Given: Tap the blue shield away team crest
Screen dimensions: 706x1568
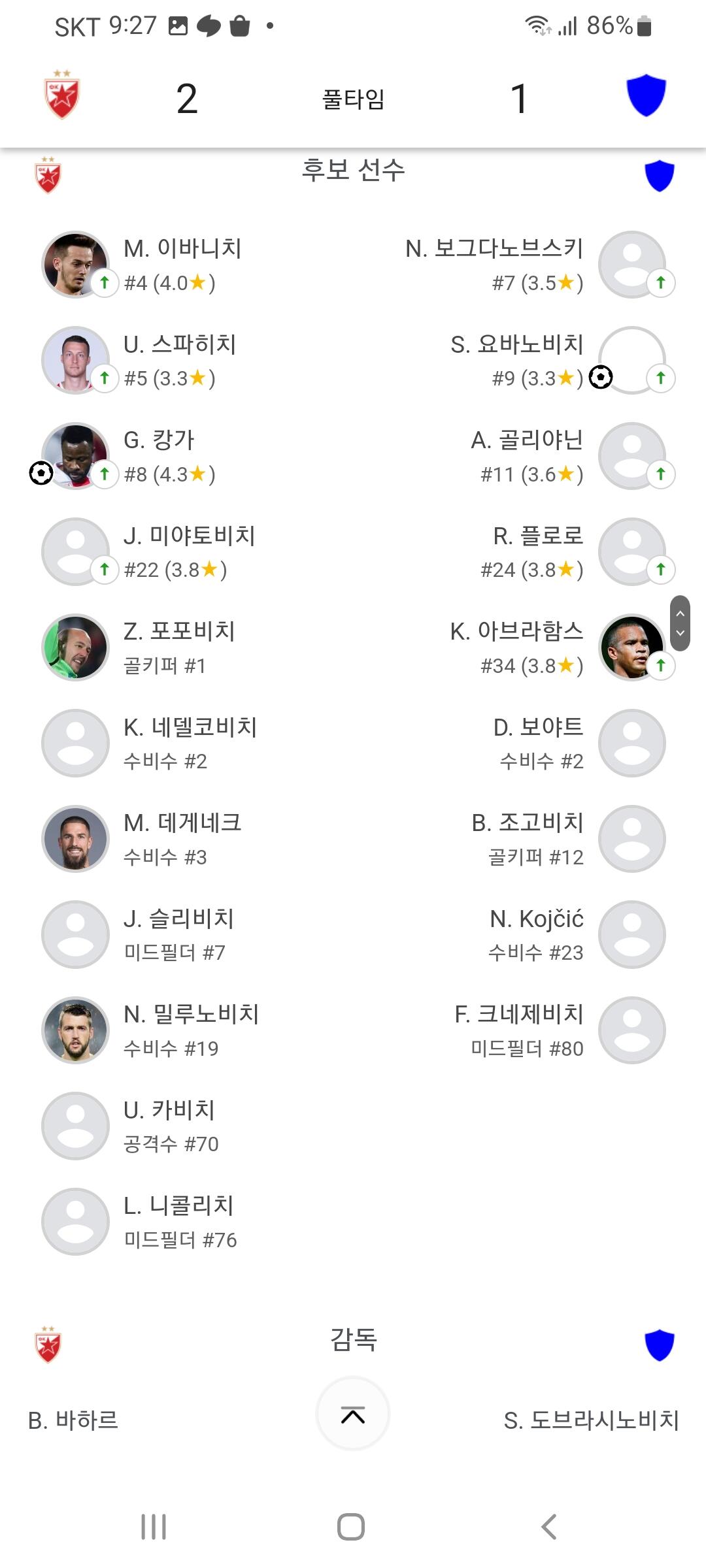Looking at the screenshot, I should pyautogui.click(x=646, y=95).
